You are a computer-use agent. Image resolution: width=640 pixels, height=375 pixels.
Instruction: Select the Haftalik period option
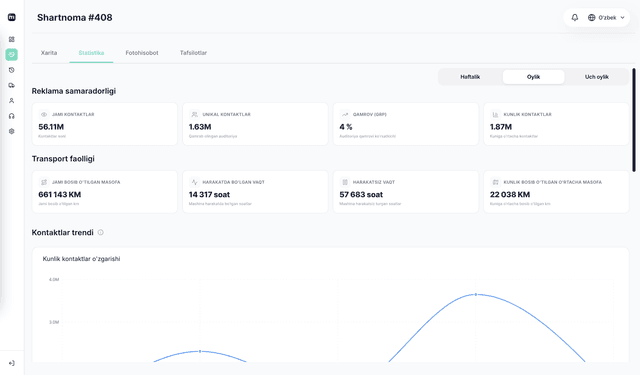point(470,77)
